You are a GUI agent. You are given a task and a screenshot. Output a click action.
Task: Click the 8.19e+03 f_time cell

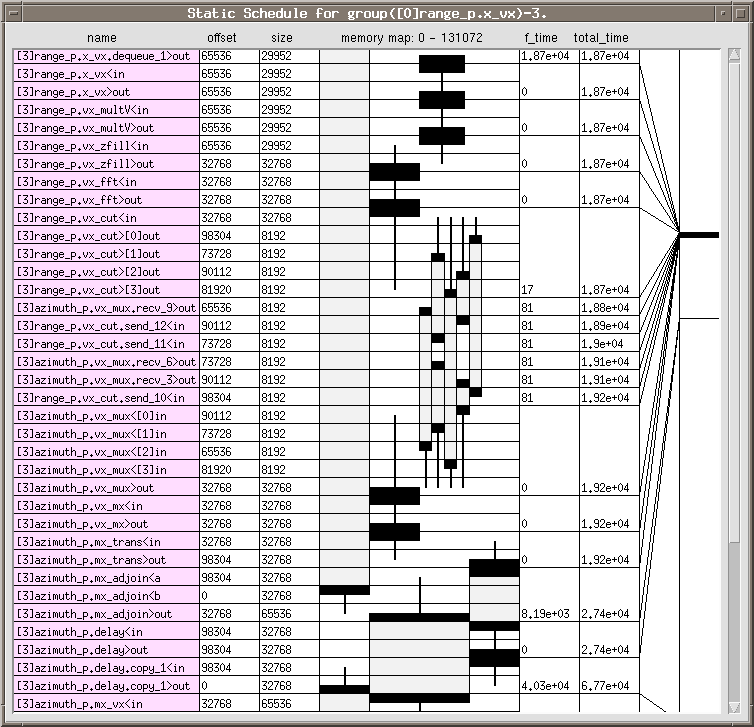546,614
